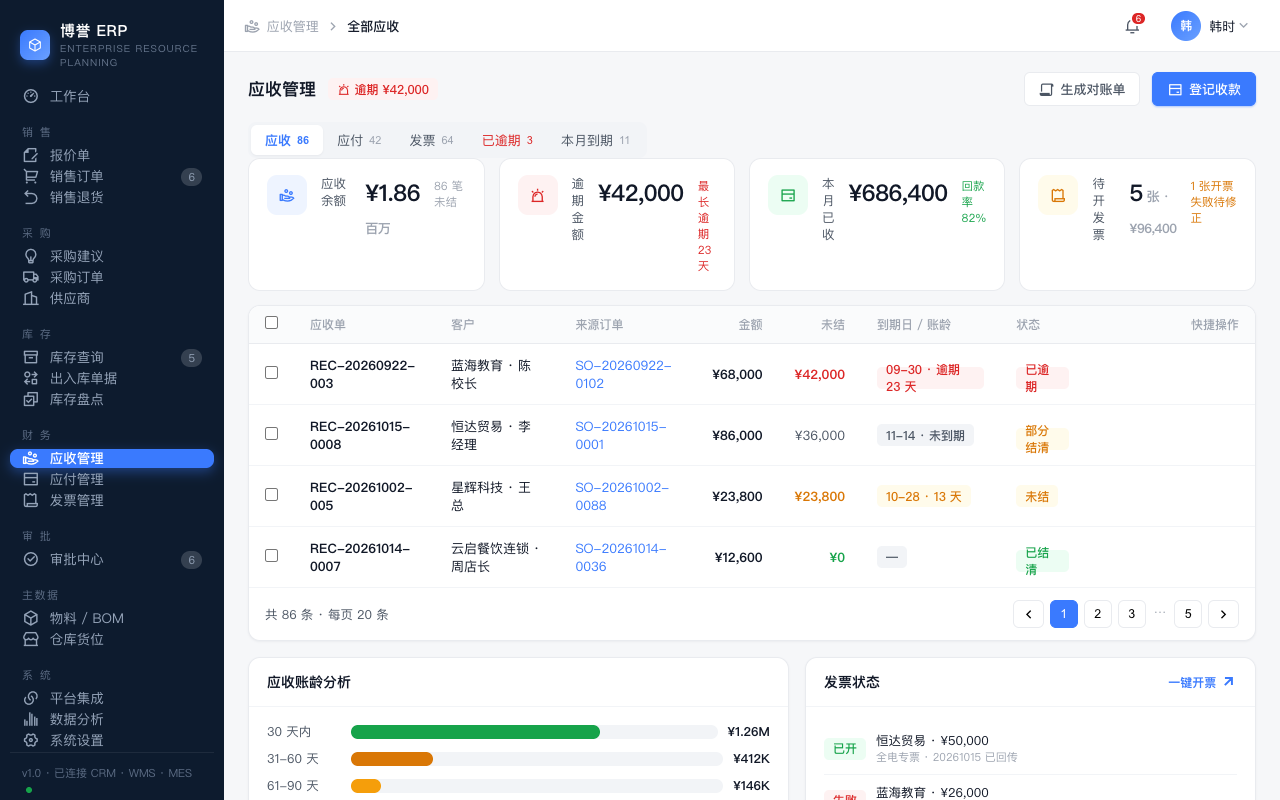Check the row REC-20261002-005
Screen dimensions: 1280x800
click(x=271, y=494)
